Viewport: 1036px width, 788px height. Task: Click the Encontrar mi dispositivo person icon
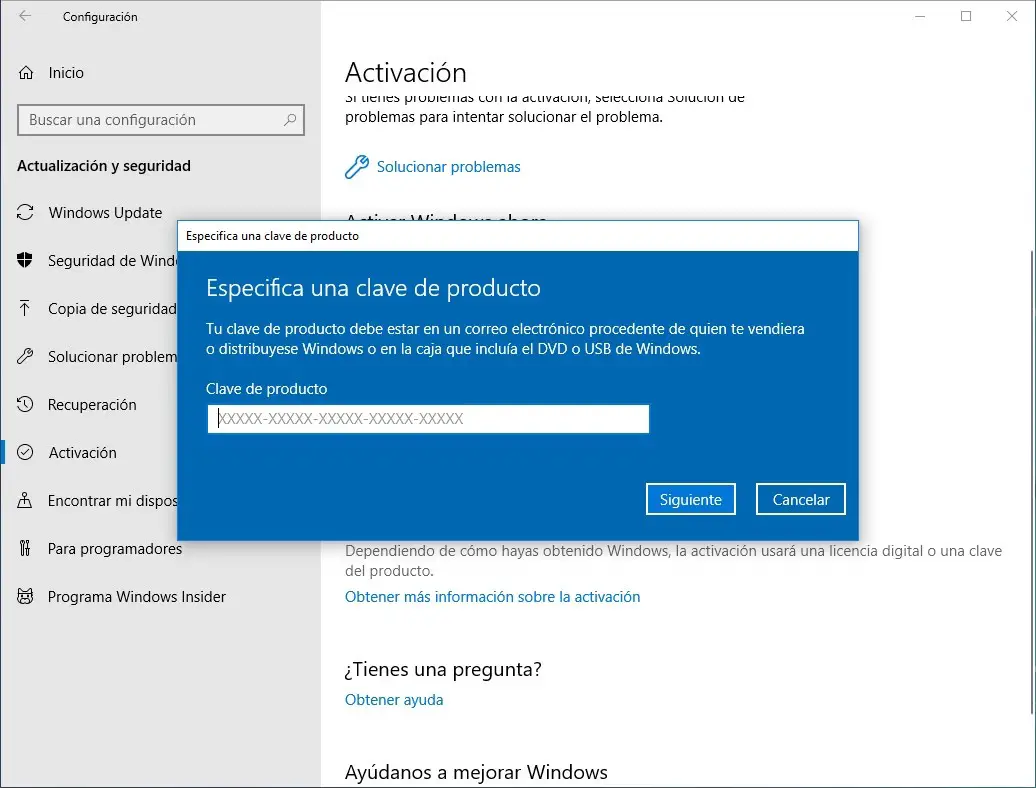[x=24, y=501]
